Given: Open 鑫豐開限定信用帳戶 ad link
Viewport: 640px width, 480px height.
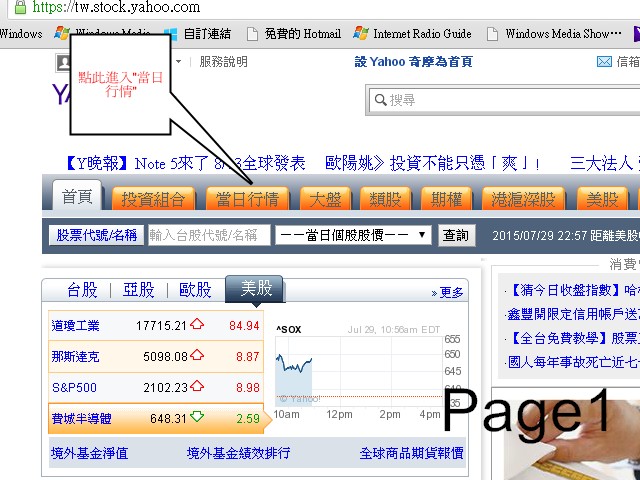Looking at the screenshot, I should pyautogui.click(x=573, y=314).
